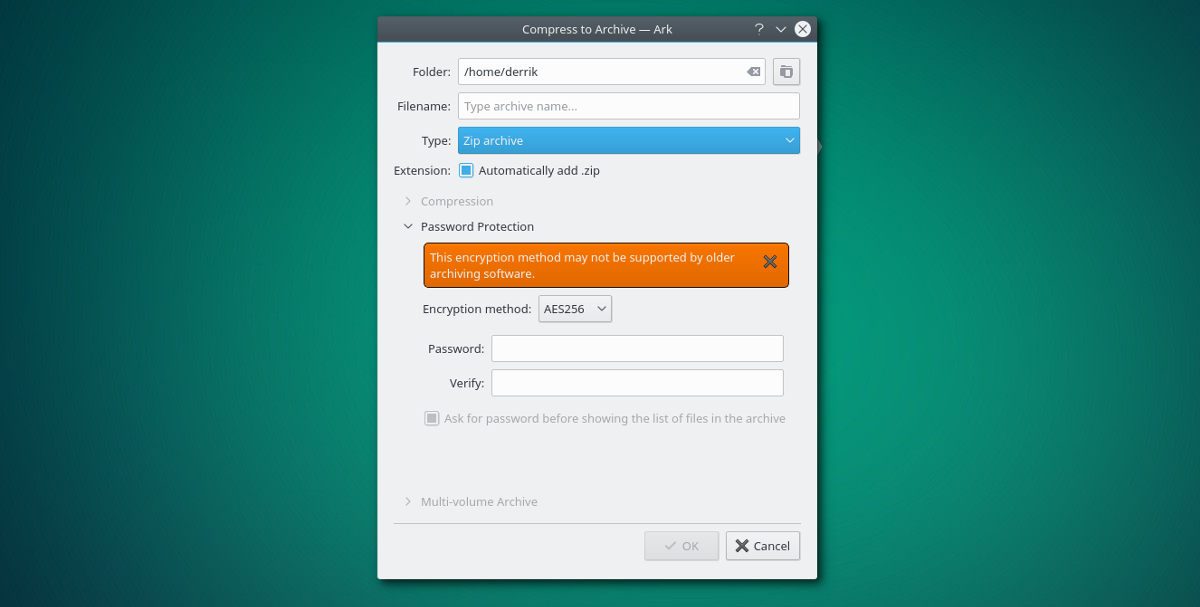Image resolution: width=1200 pixels, height=607 pixels.
Task: Open the archive Type dropdown
Action: 629,141
